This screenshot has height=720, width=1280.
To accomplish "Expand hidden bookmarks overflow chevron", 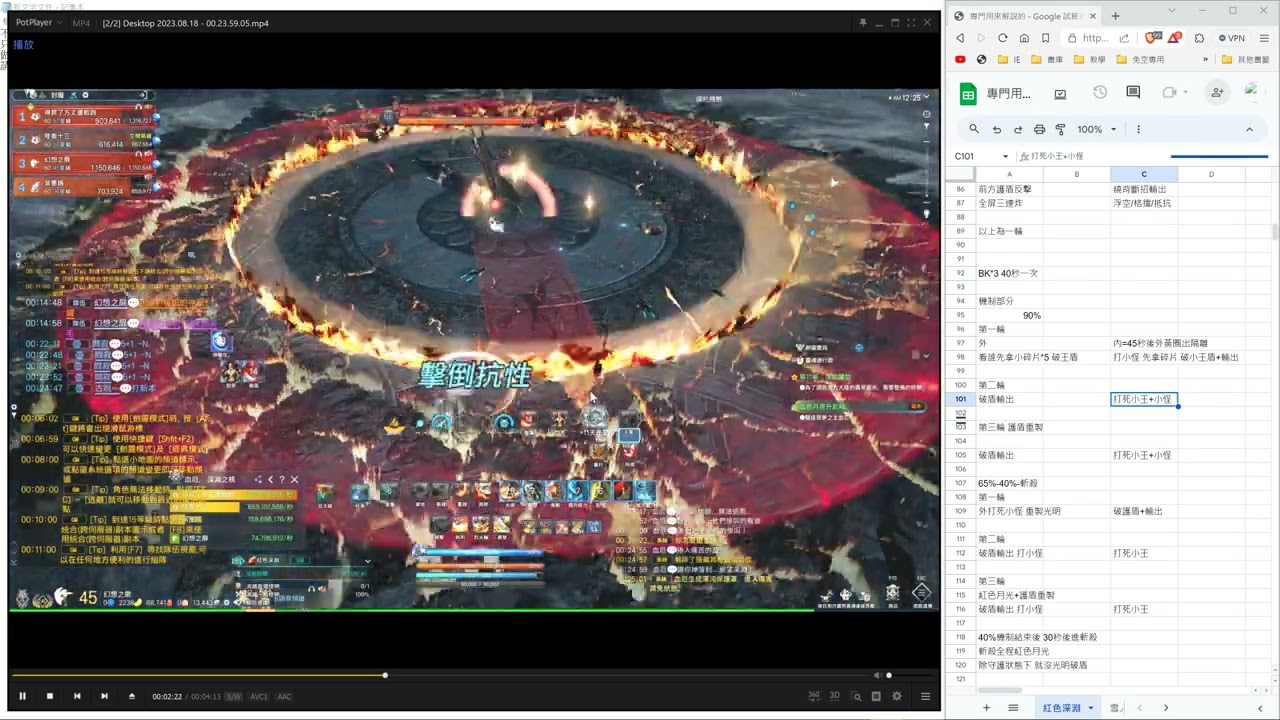I will (x=1206, y=60).
